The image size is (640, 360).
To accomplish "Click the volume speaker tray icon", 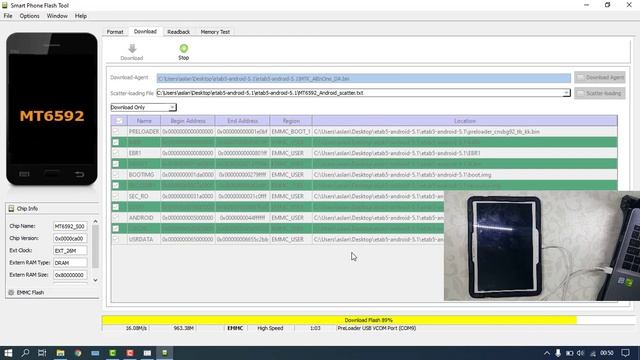I will click(580, 353).
